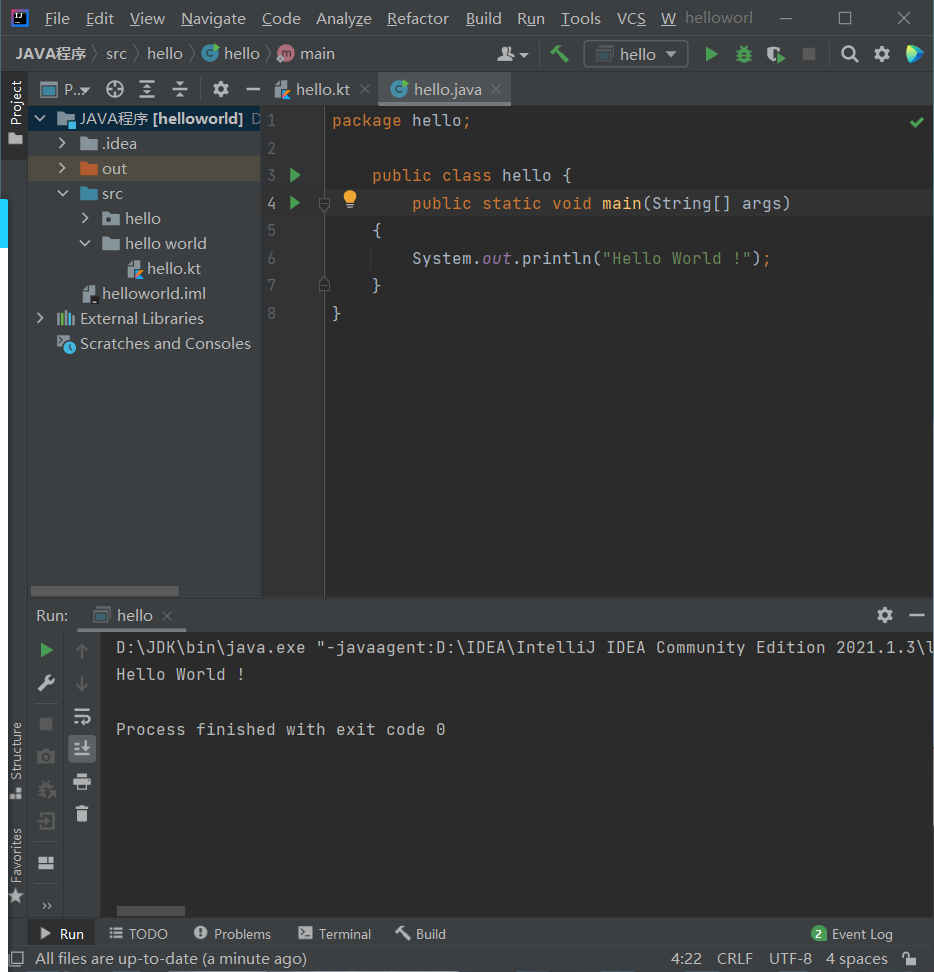This screenshot has height=972, width=934.
Task: Locate the opened file in Project tree
Action: point(115,89)
